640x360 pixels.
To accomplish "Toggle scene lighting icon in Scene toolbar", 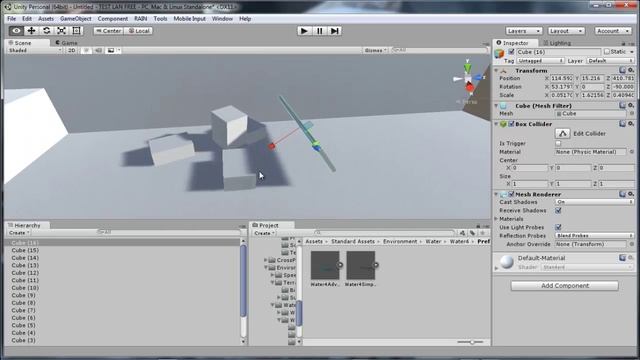I will point(86,50).
